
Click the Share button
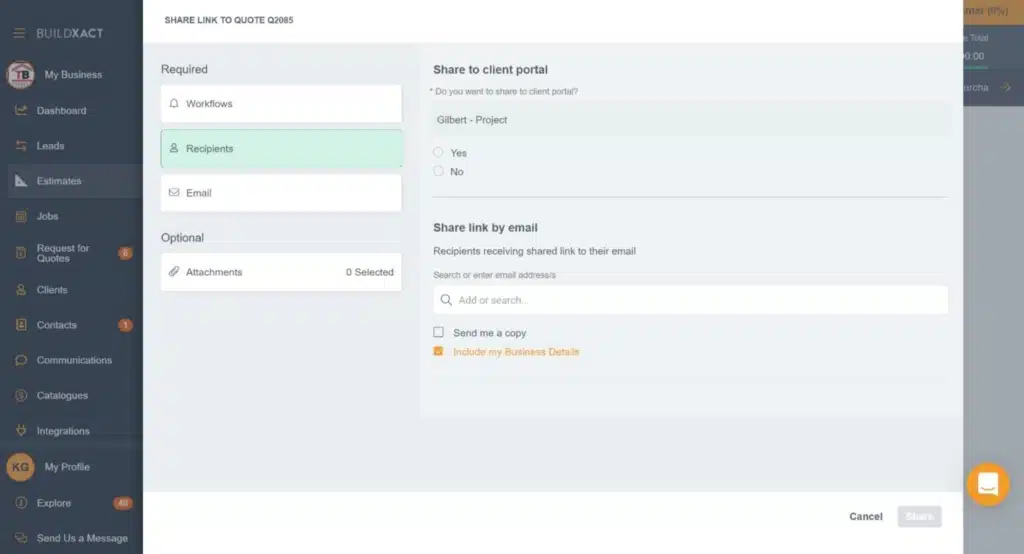(919, 517)
